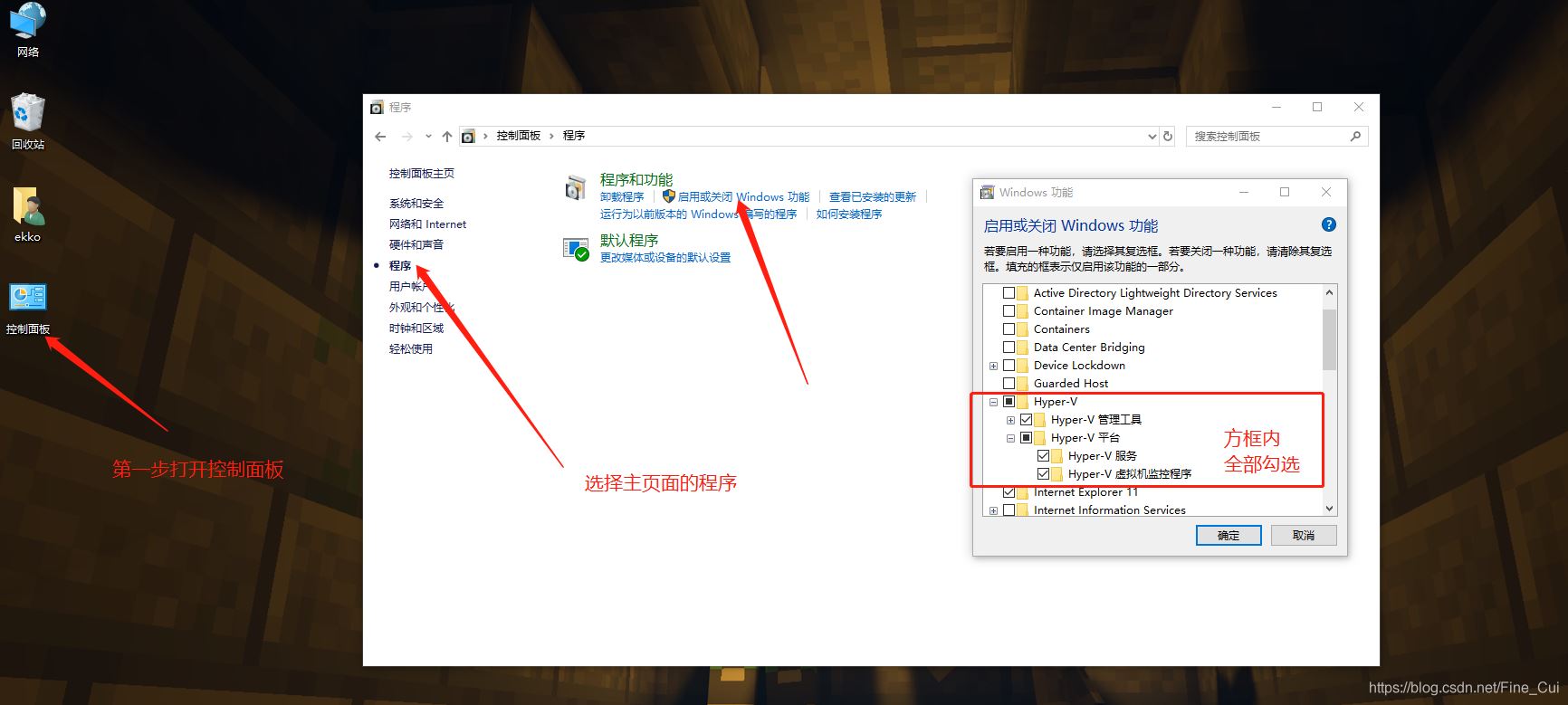Click the back arrow navigation icon
Viewport: 1568px width, 705px height.
pyautogui.click(x=380, y=137)
